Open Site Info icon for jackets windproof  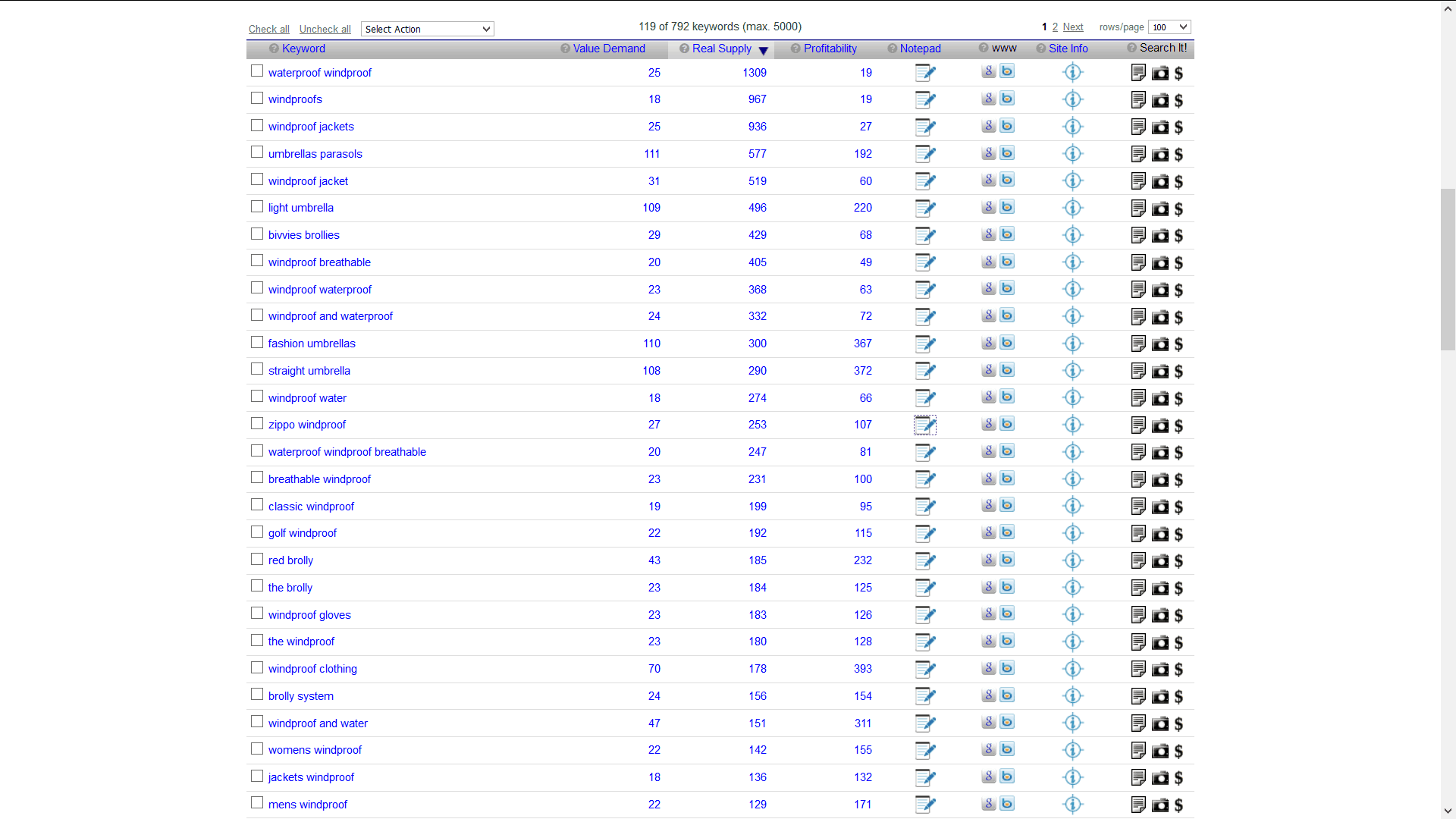pos(1073,777)
